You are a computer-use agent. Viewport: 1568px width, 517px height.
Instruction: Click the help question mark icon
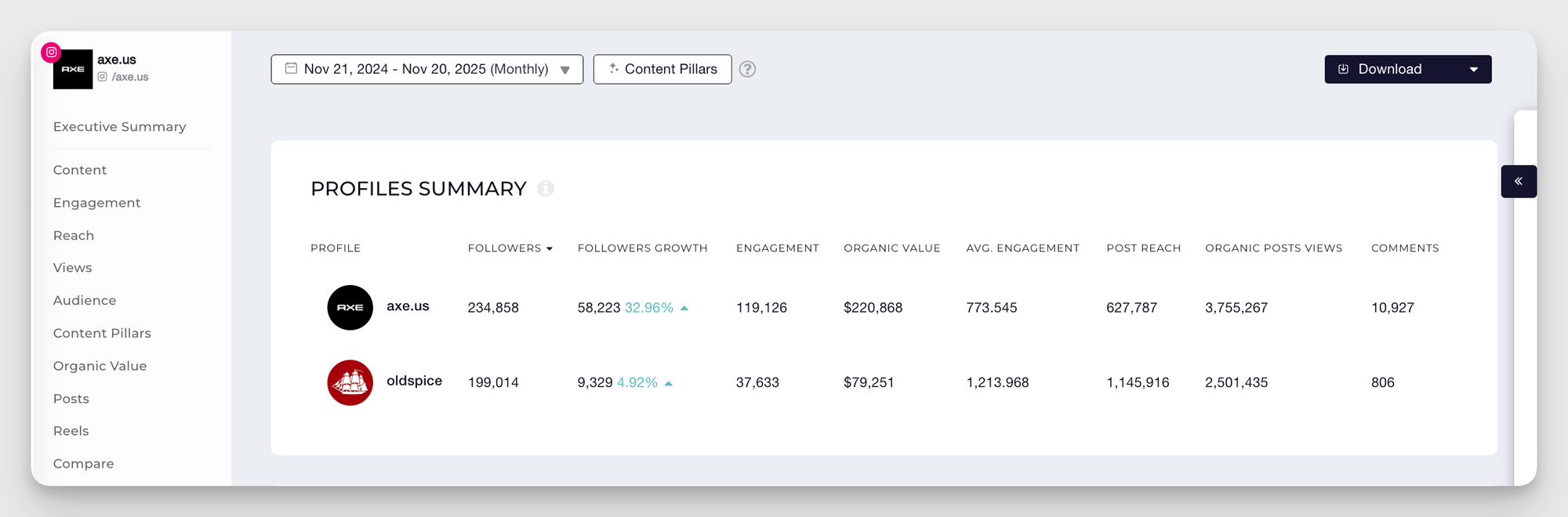(x=748, y=69)
